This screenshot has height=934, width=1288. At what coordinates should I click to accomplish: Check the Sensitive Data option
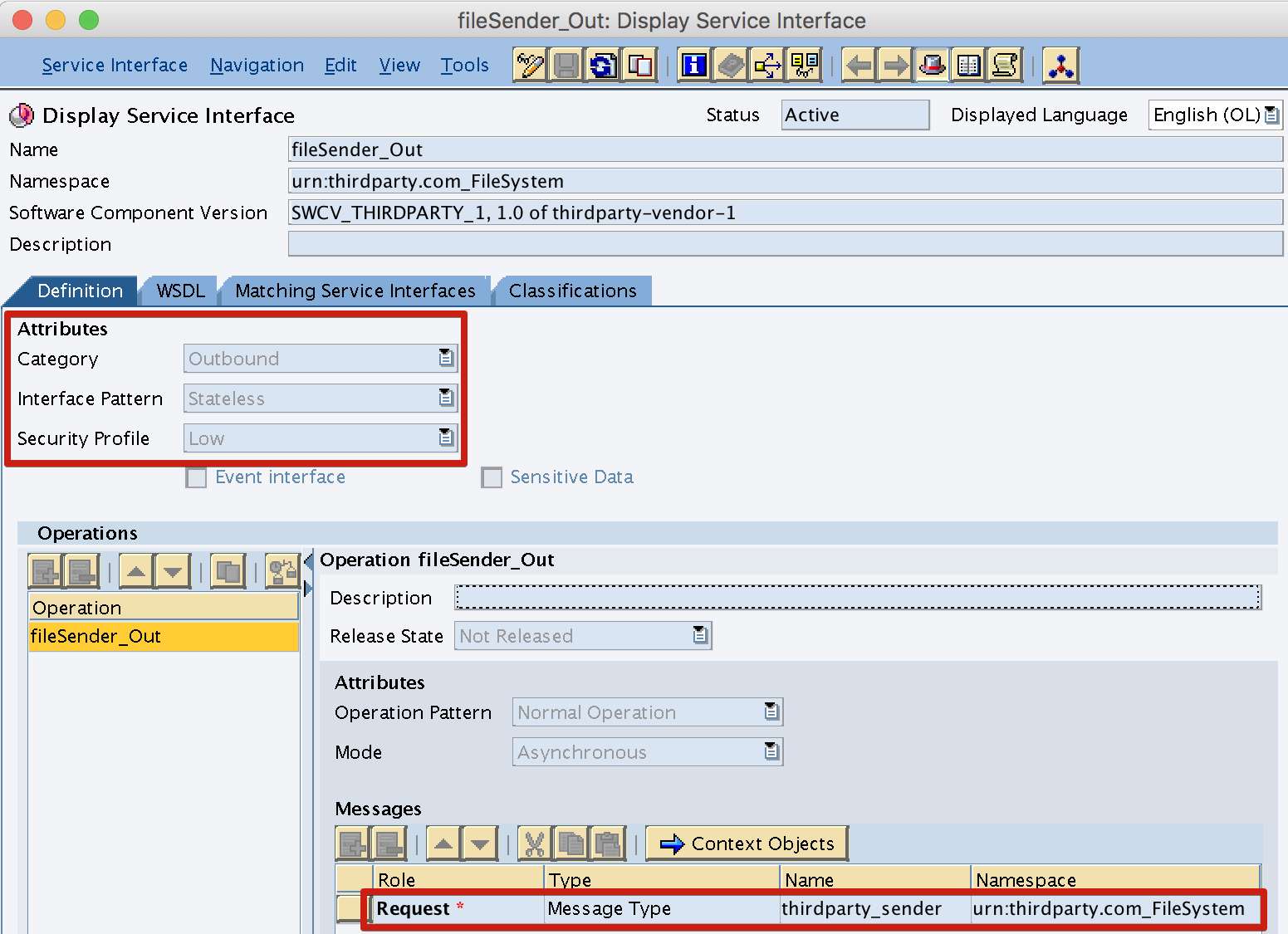(x=492, y=477)
